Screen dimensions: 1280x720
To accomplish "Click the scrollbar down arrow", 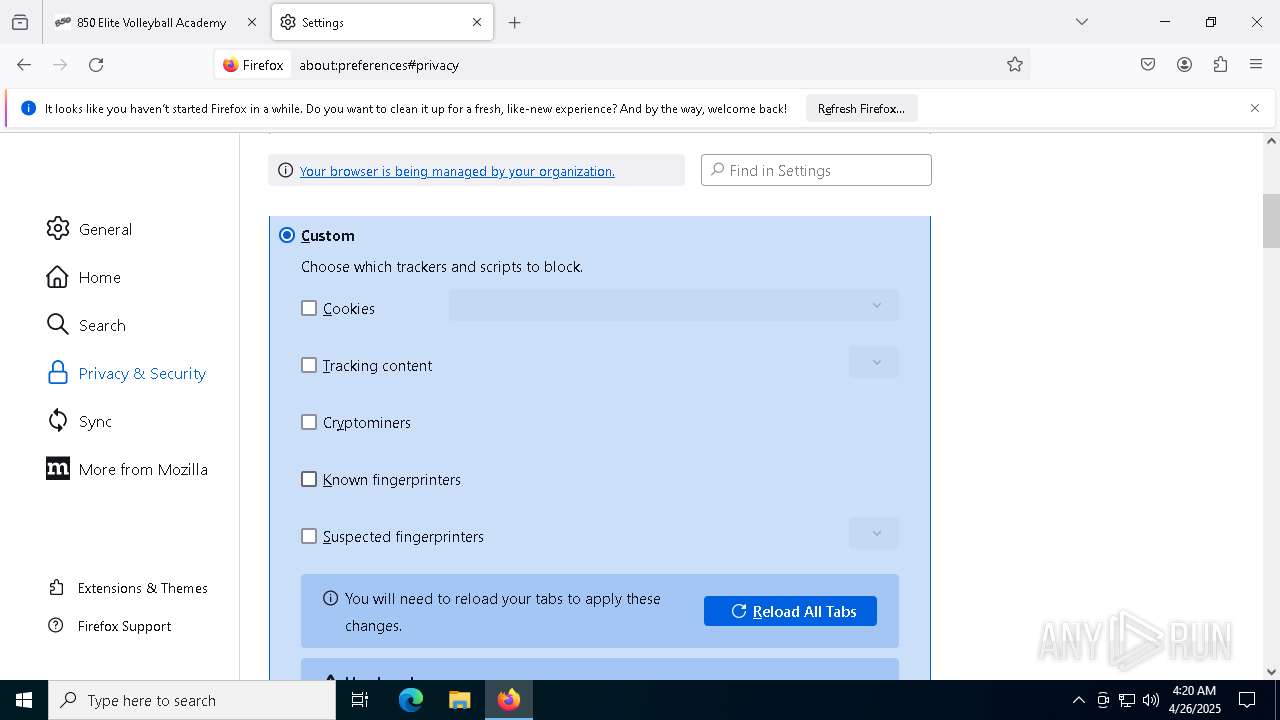I will [1271, 672].
